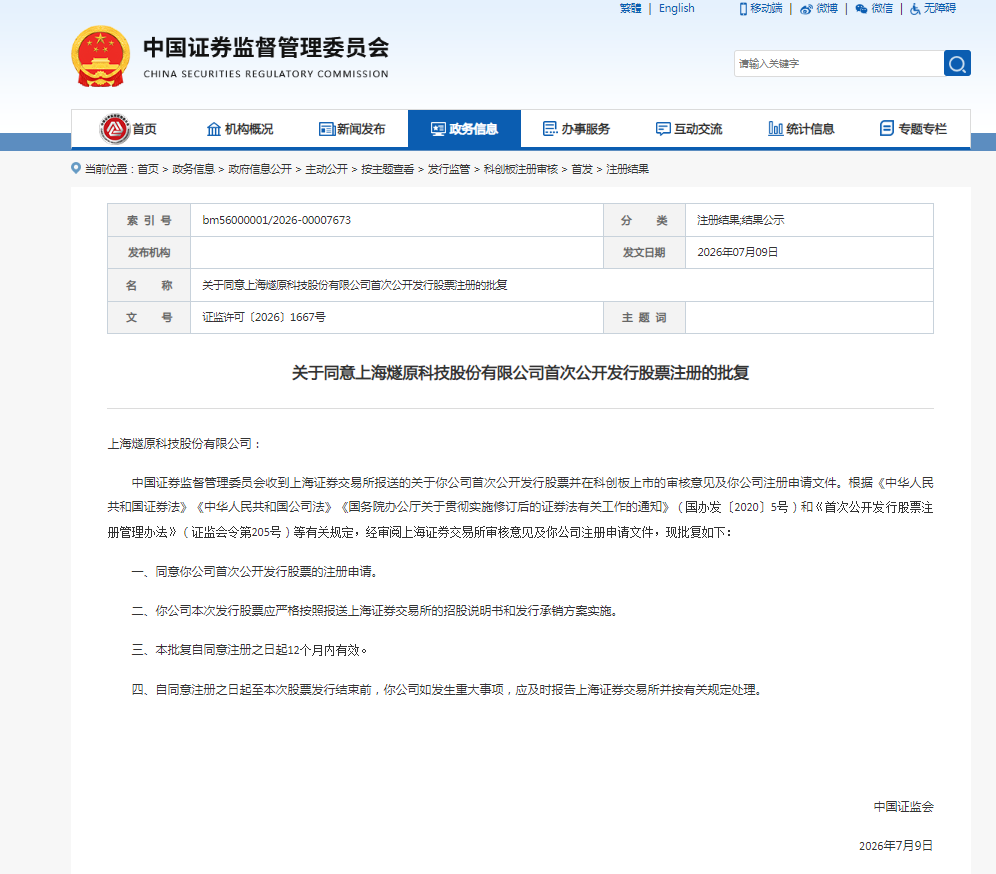Click the 主题词 label cell
Screen dimensions: 996x874
point(644,317)
